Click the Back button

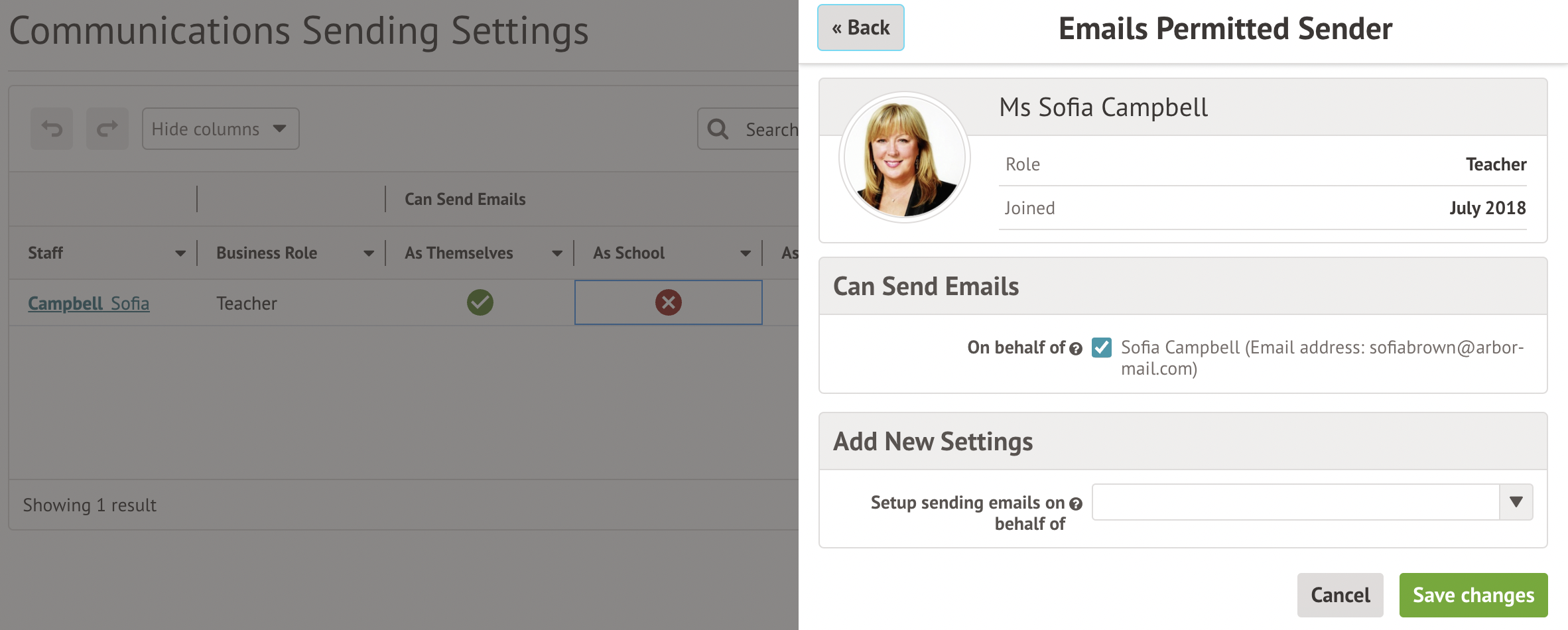pyautogui.click(x=860, y=28)
